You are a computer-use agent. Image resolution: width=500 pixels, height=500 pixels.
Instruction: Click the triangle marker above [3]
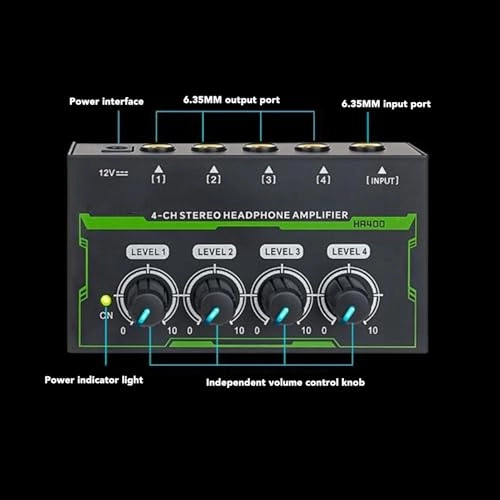(x=269, y=170)
